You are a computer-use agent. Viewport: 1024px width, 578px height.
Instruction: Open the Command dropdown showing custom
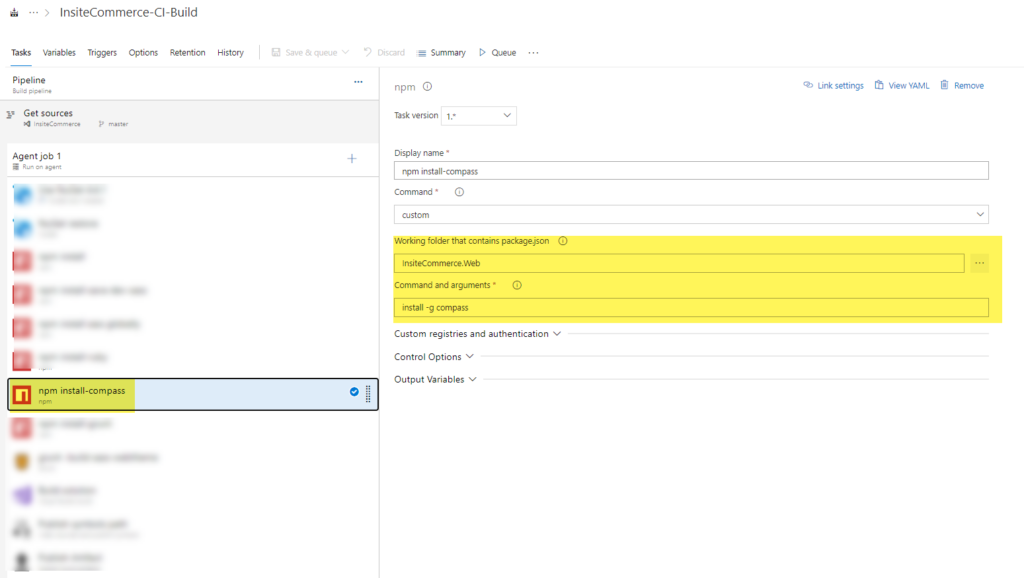pos(691,214)
